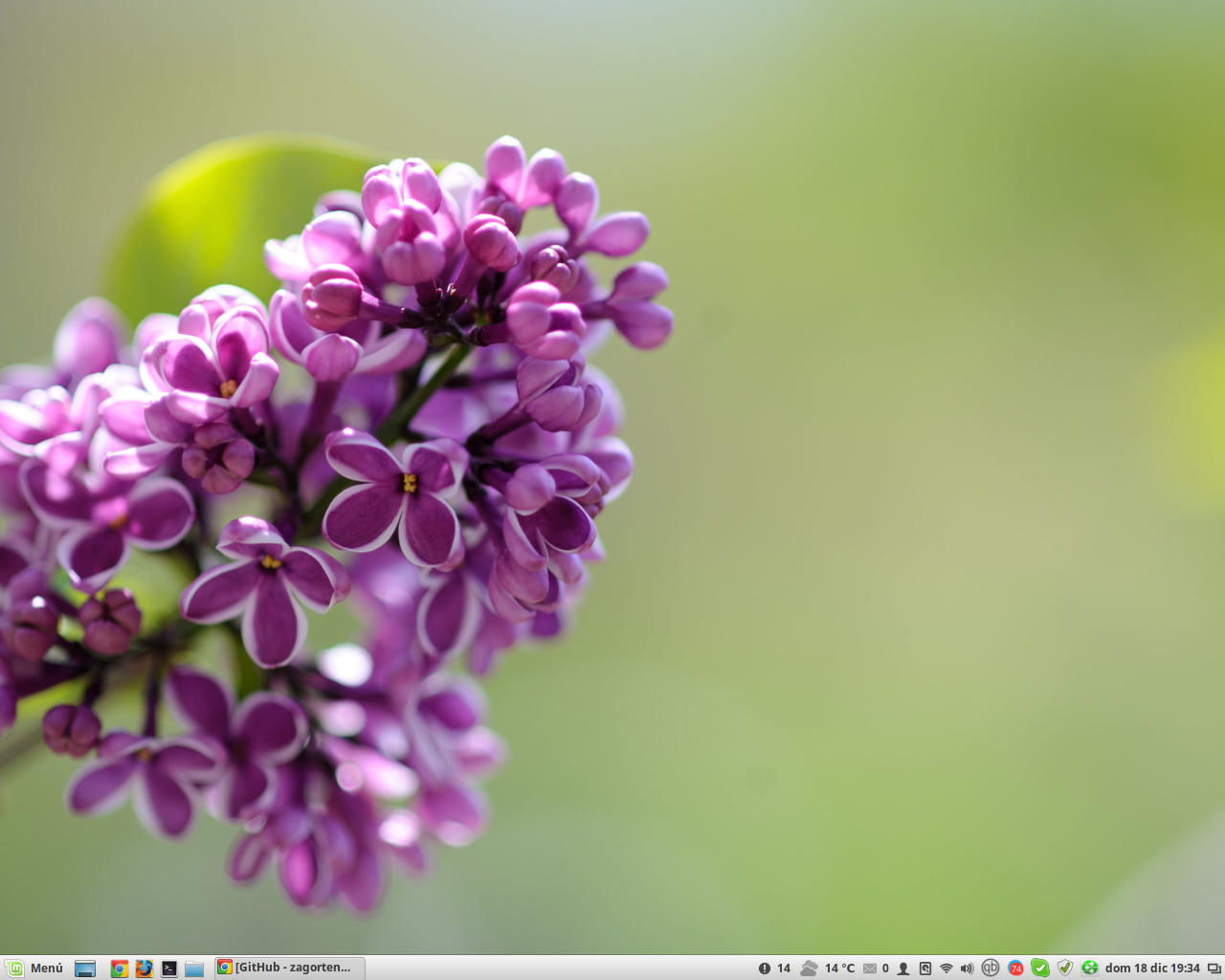
Task: Open the Terminal launcher
Action: (x=169, y=969)
